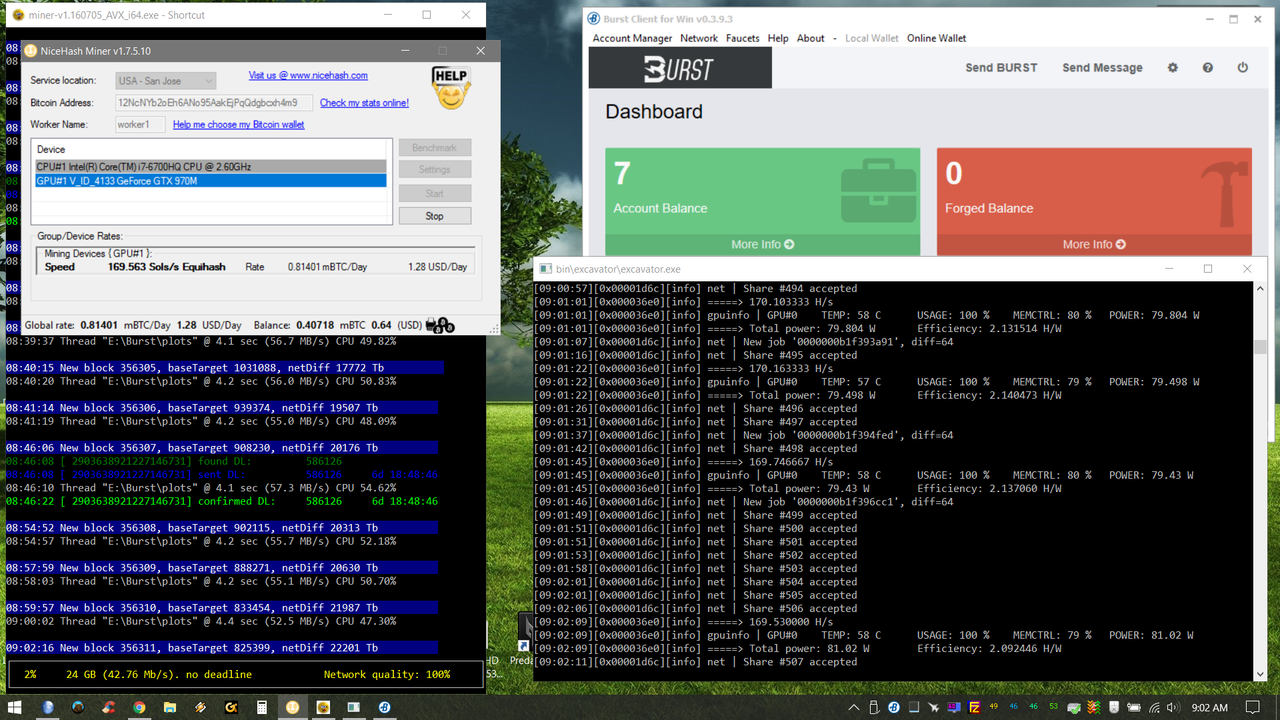Click the Send Message button

[x=1102, y=68]
